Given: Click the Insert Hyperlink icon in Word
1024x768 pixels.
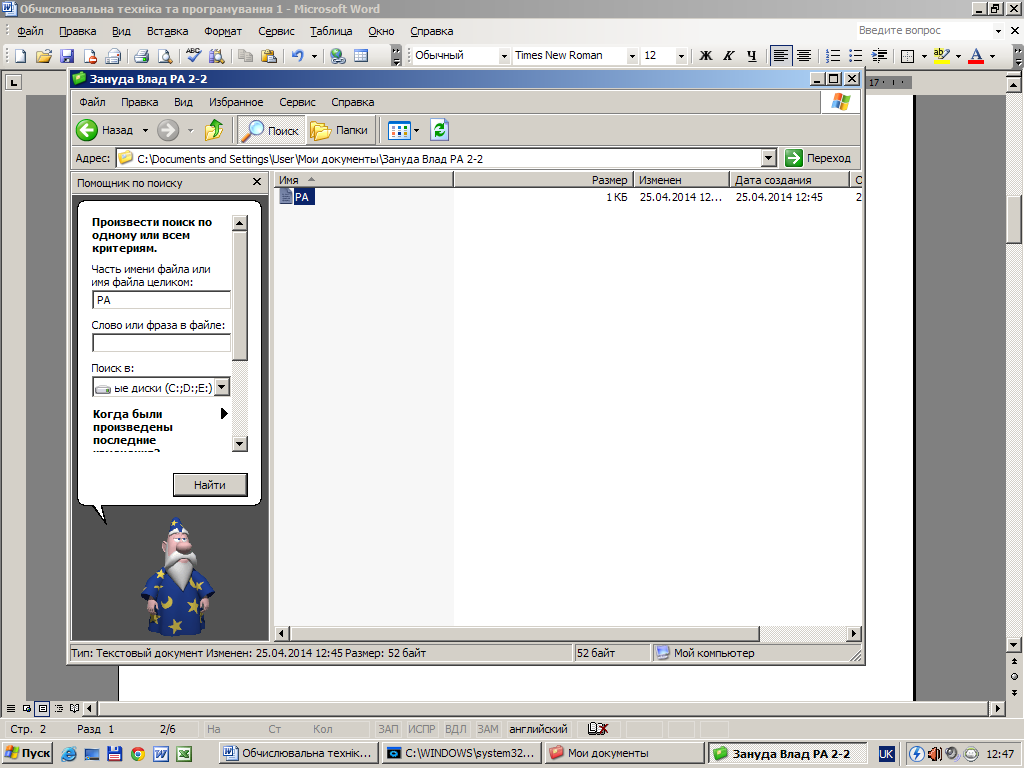Looking at the screenshot, I should [338, 56].
